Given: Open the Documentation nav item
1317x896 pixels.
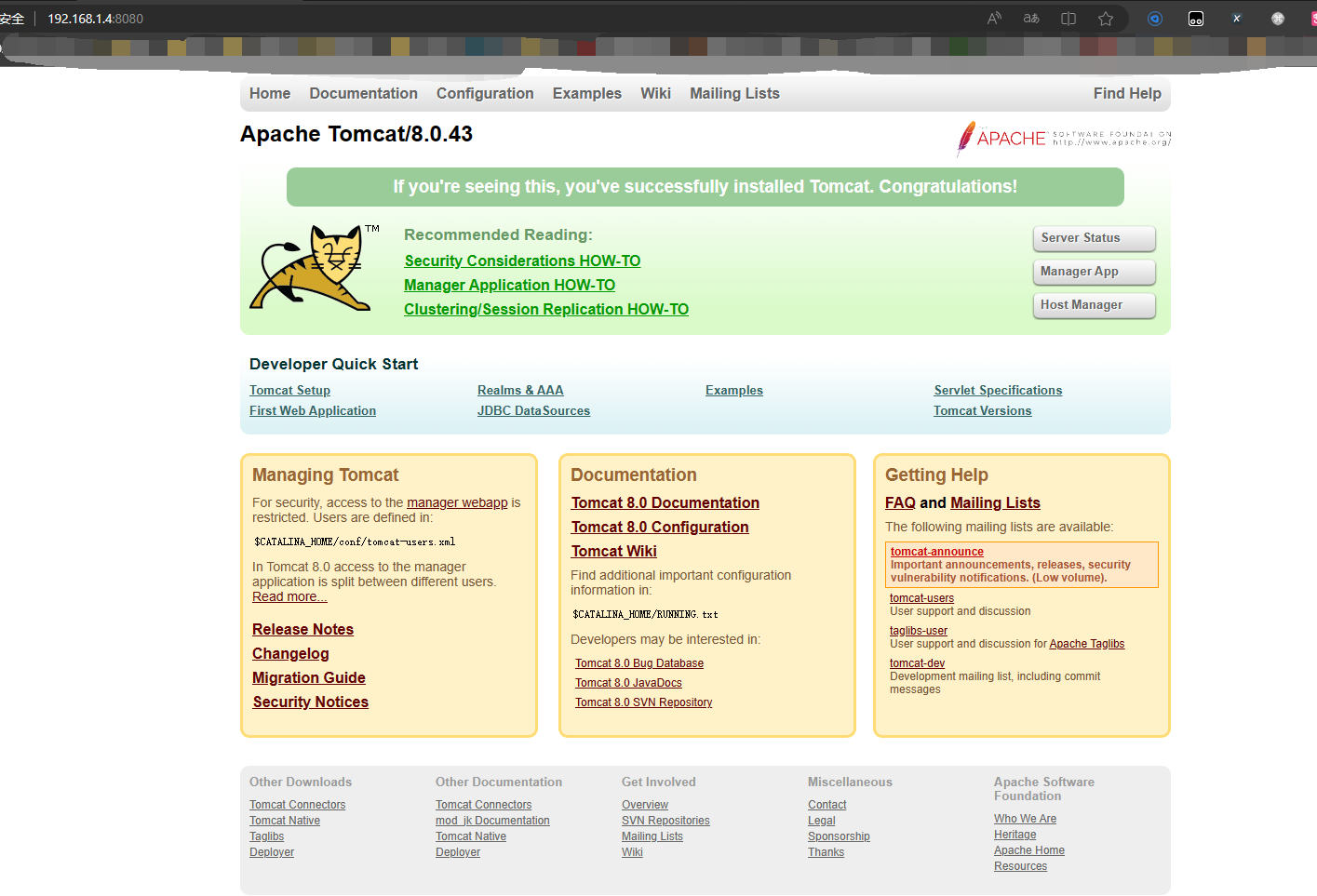Looking at the screenshot, I should pos(363,93).
